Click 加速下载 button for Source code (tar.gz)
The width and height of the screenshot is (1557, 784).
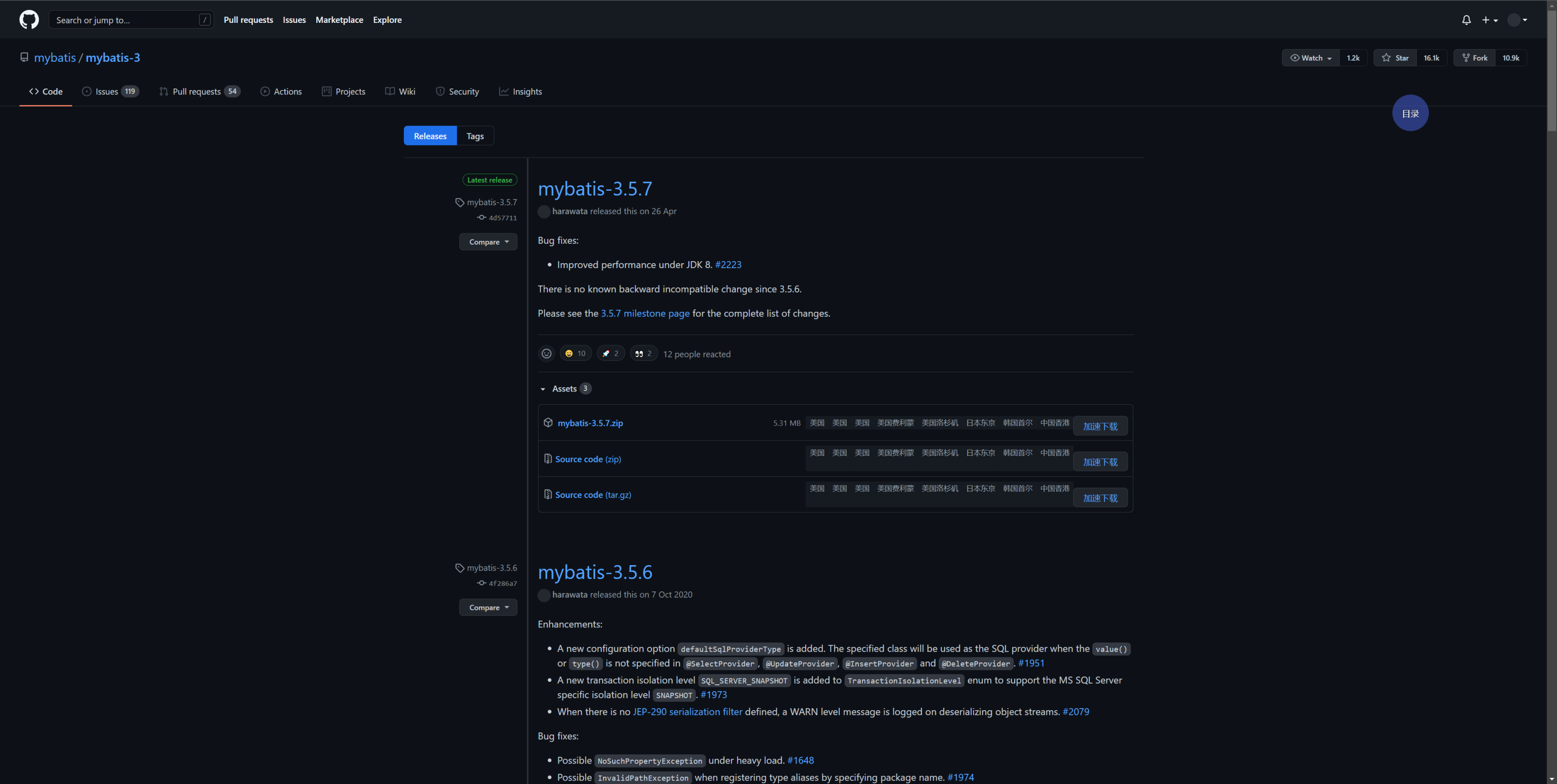[x=1100, y=499]
